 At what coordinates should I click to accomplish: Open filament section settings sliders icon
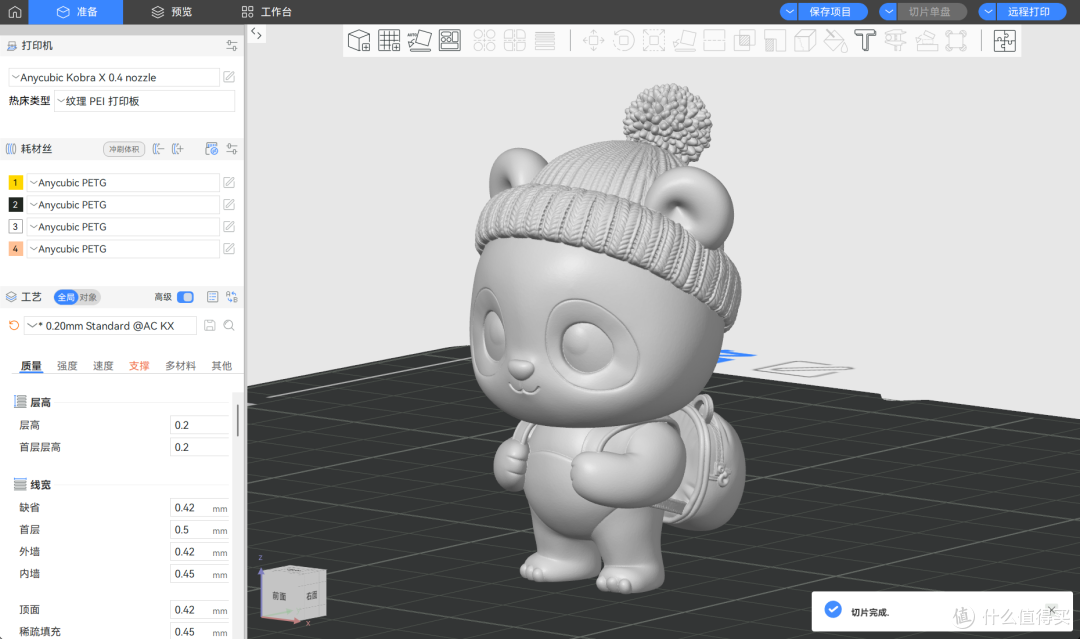231,149
